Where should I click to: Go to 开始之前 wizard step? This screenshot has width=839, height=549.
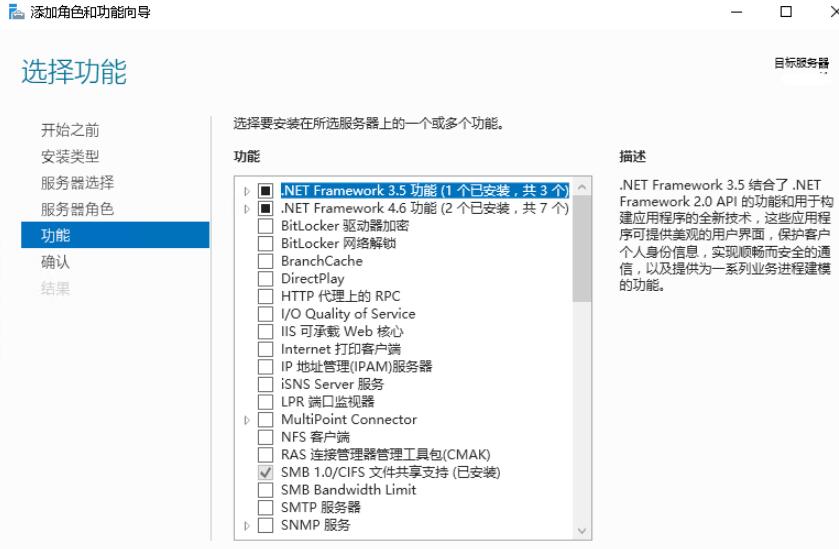(x=70, y=130)
